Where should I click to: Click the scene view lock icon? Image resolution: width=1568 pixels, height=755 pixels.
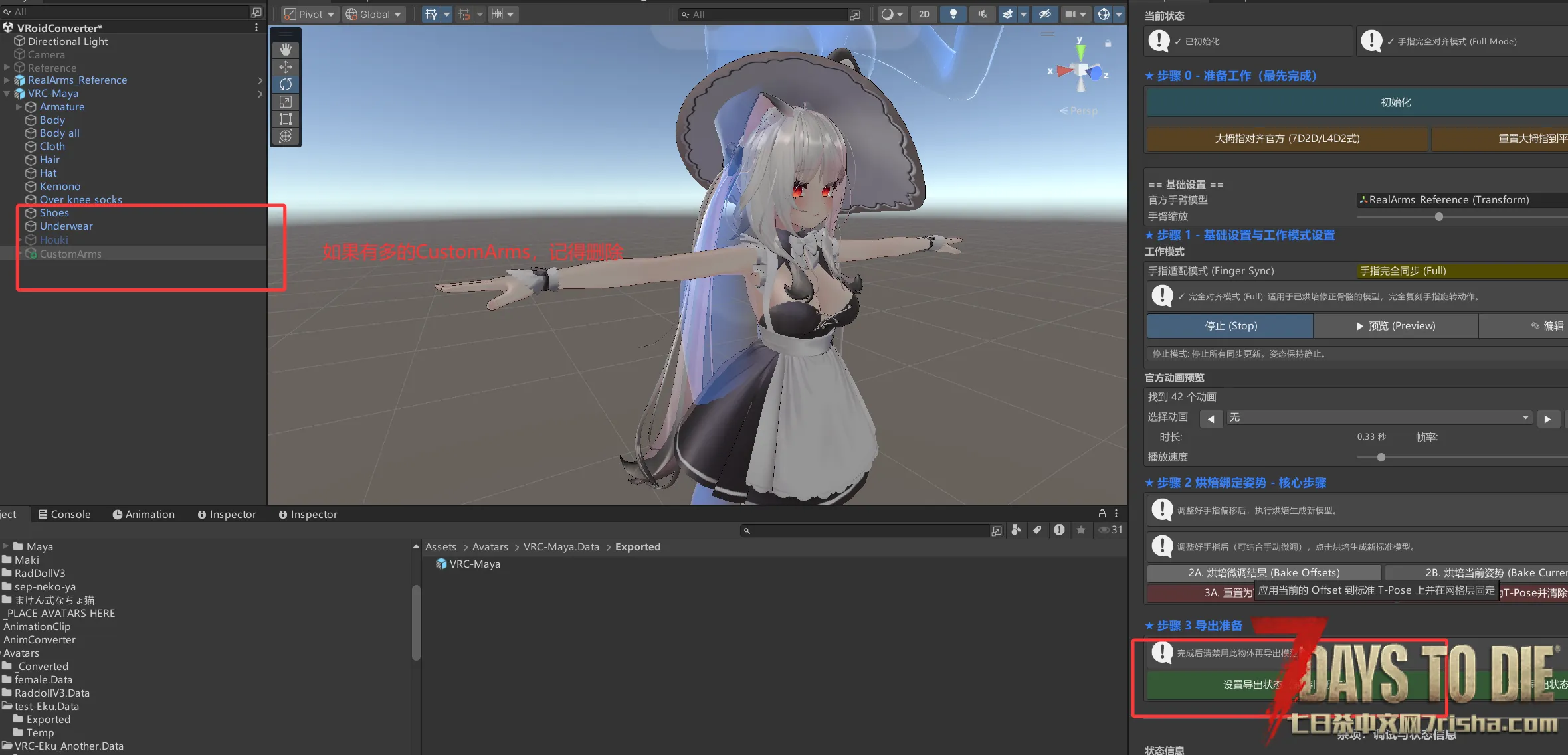pos(1108,43)
